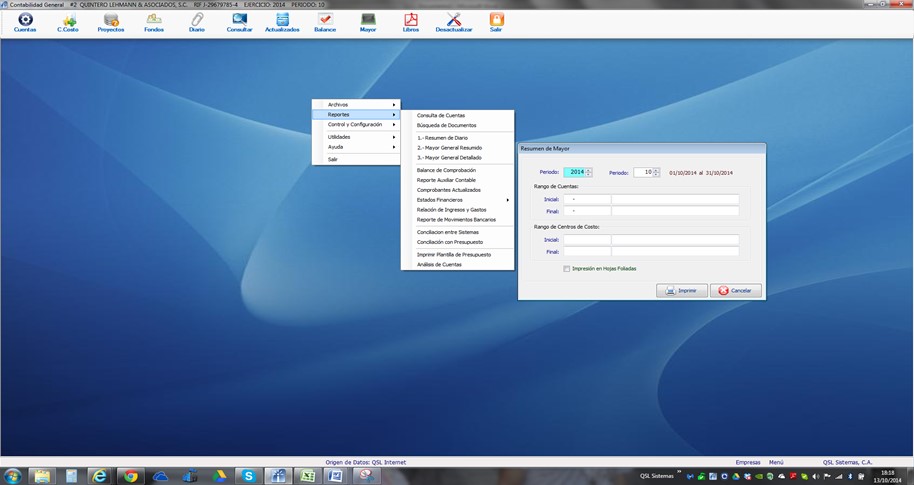This screenshot has width=914, height=485.
Task: Click Rango de Cuentas Inicial code field
Action: [x=587, y=199]
